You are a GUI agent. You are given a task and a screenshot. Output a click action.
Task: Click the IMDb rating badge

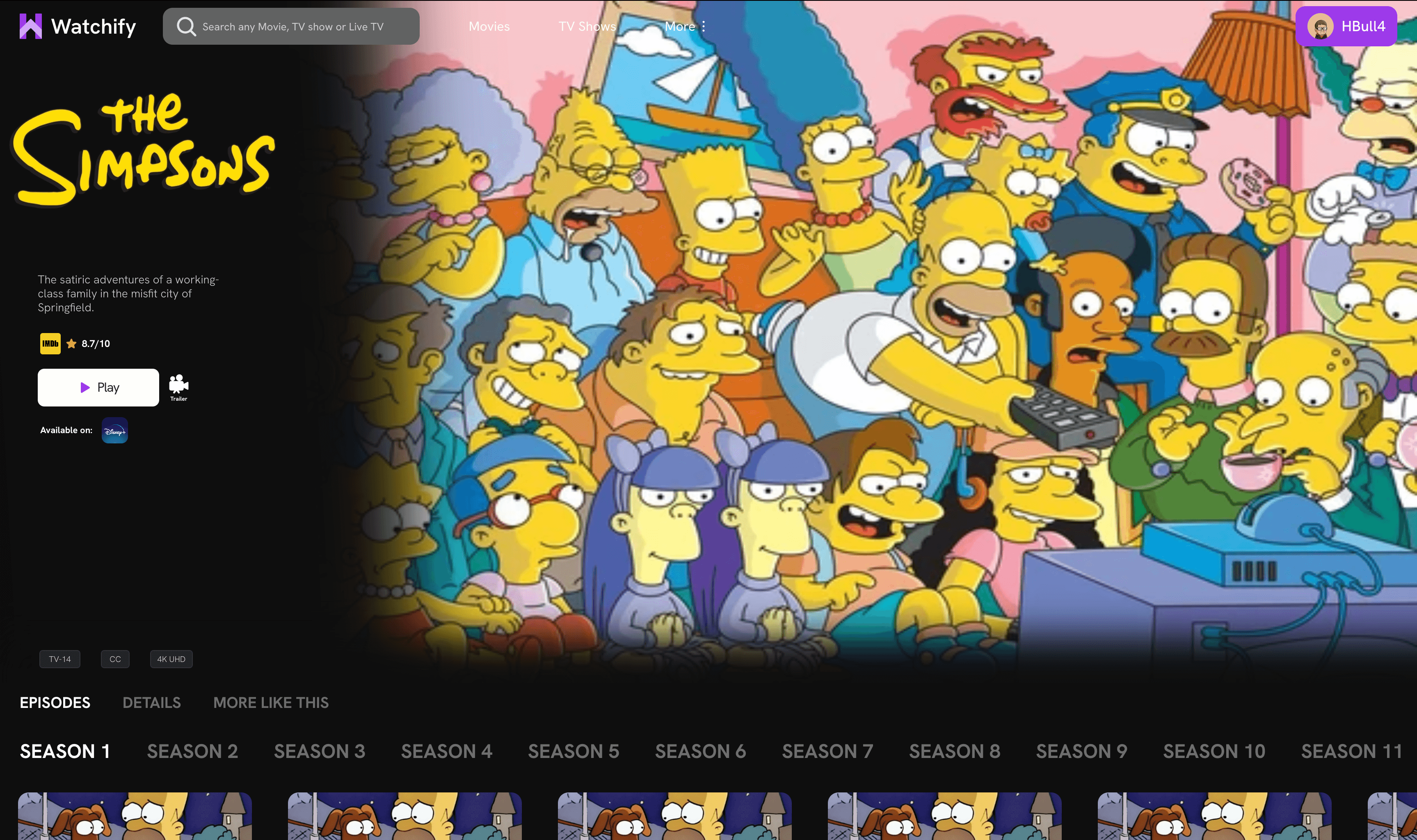pyautogui.click(x=50, y=344)
